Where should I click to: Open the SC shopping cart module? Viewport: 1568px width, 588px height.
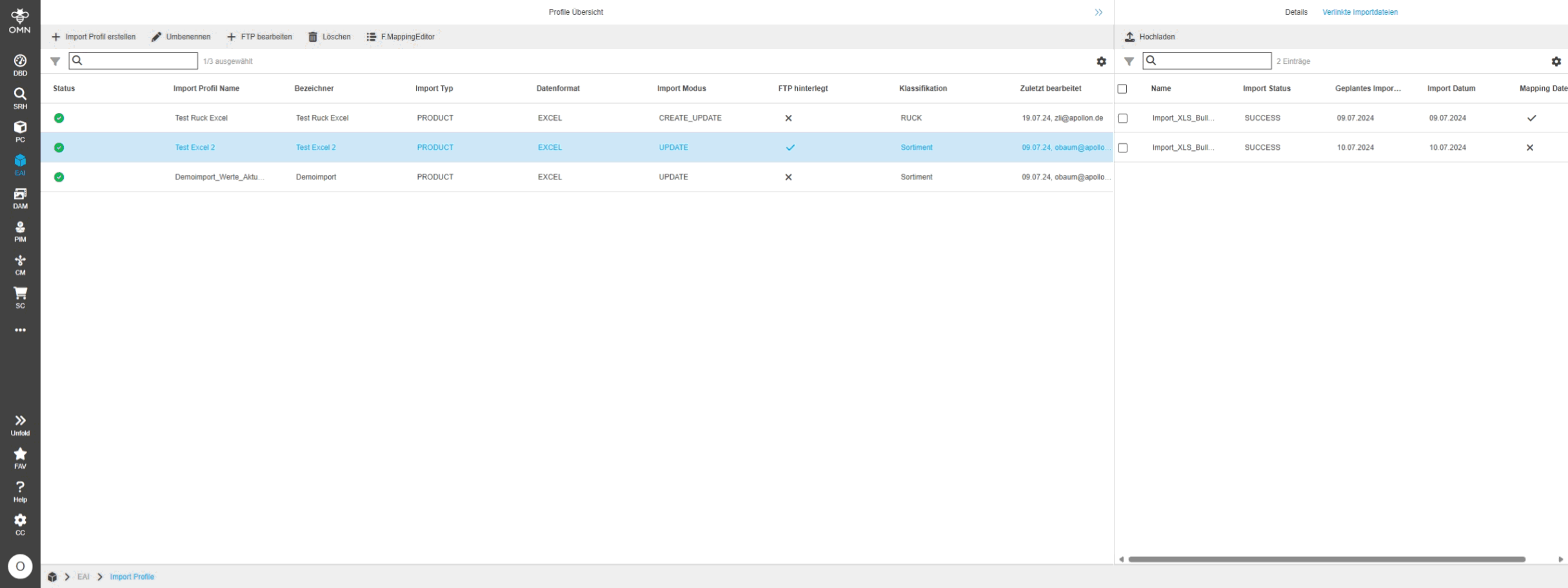click(20, 297)
